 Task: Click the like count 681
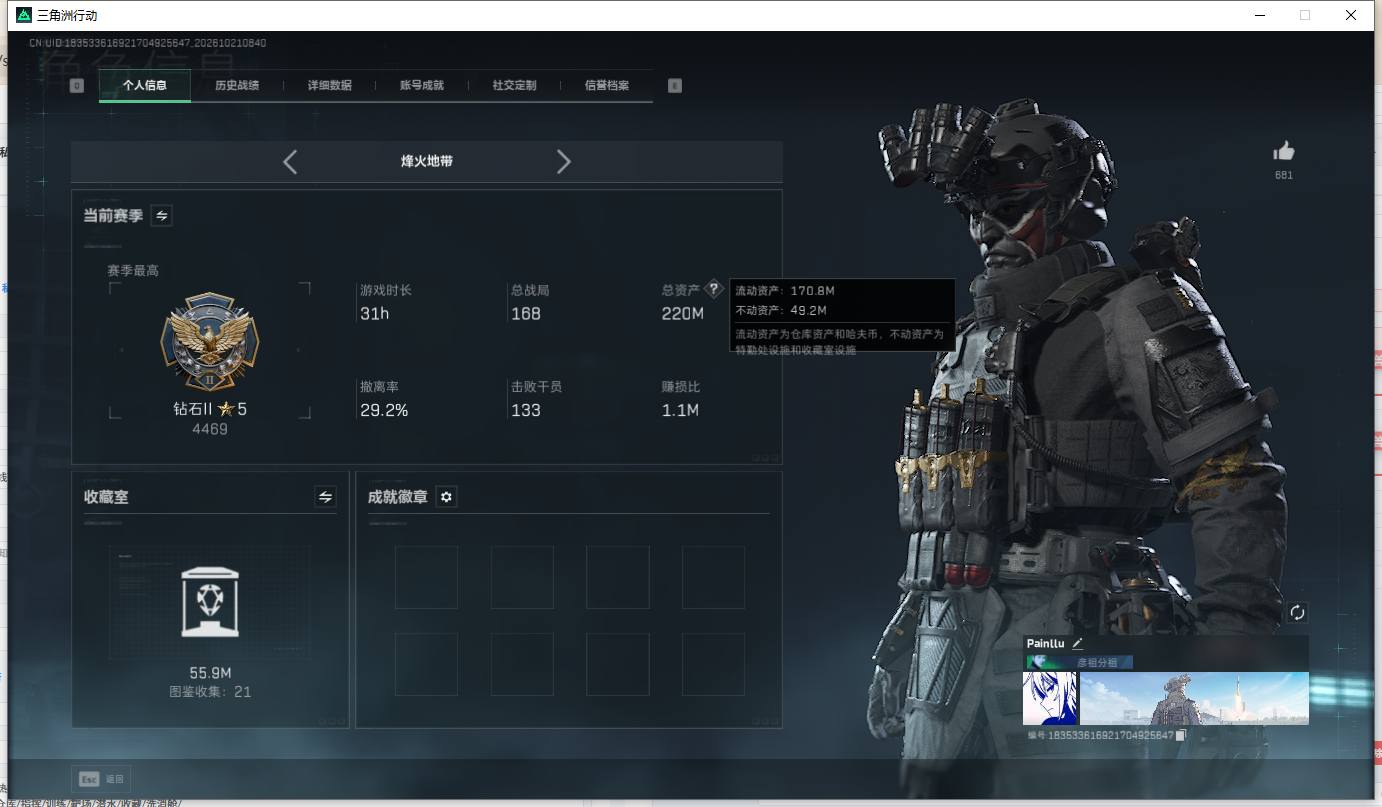(1284, 175)
